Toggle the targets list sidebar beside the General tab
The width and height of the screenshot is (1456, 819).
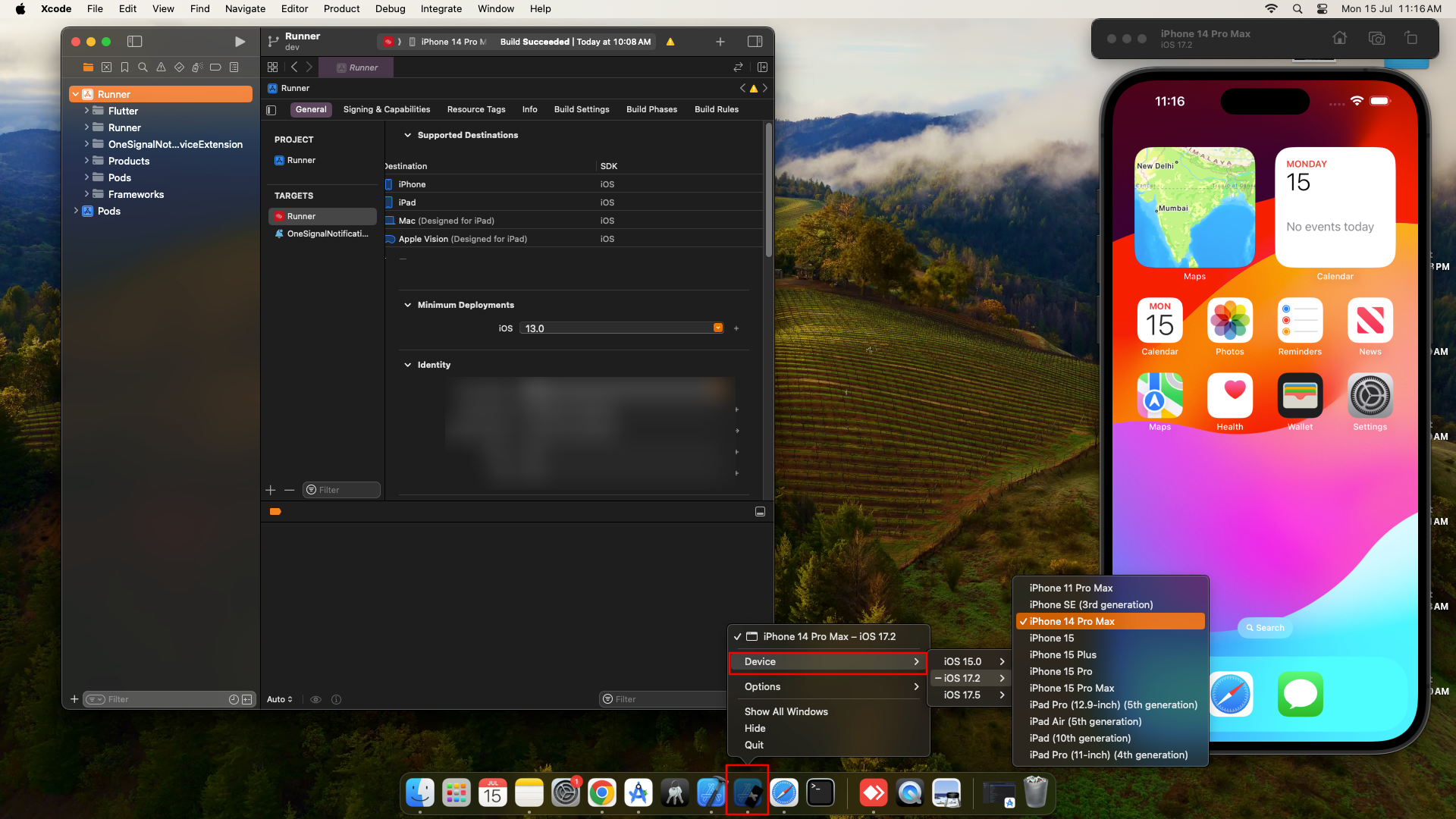pyautogui.click(x=271, y=110)
